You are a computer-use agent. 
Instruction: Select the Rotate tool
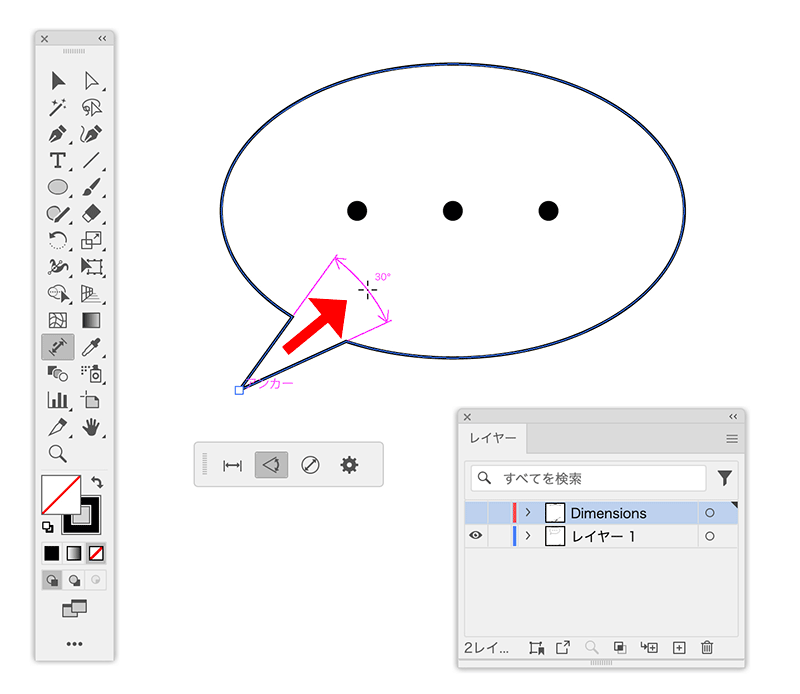58,240
